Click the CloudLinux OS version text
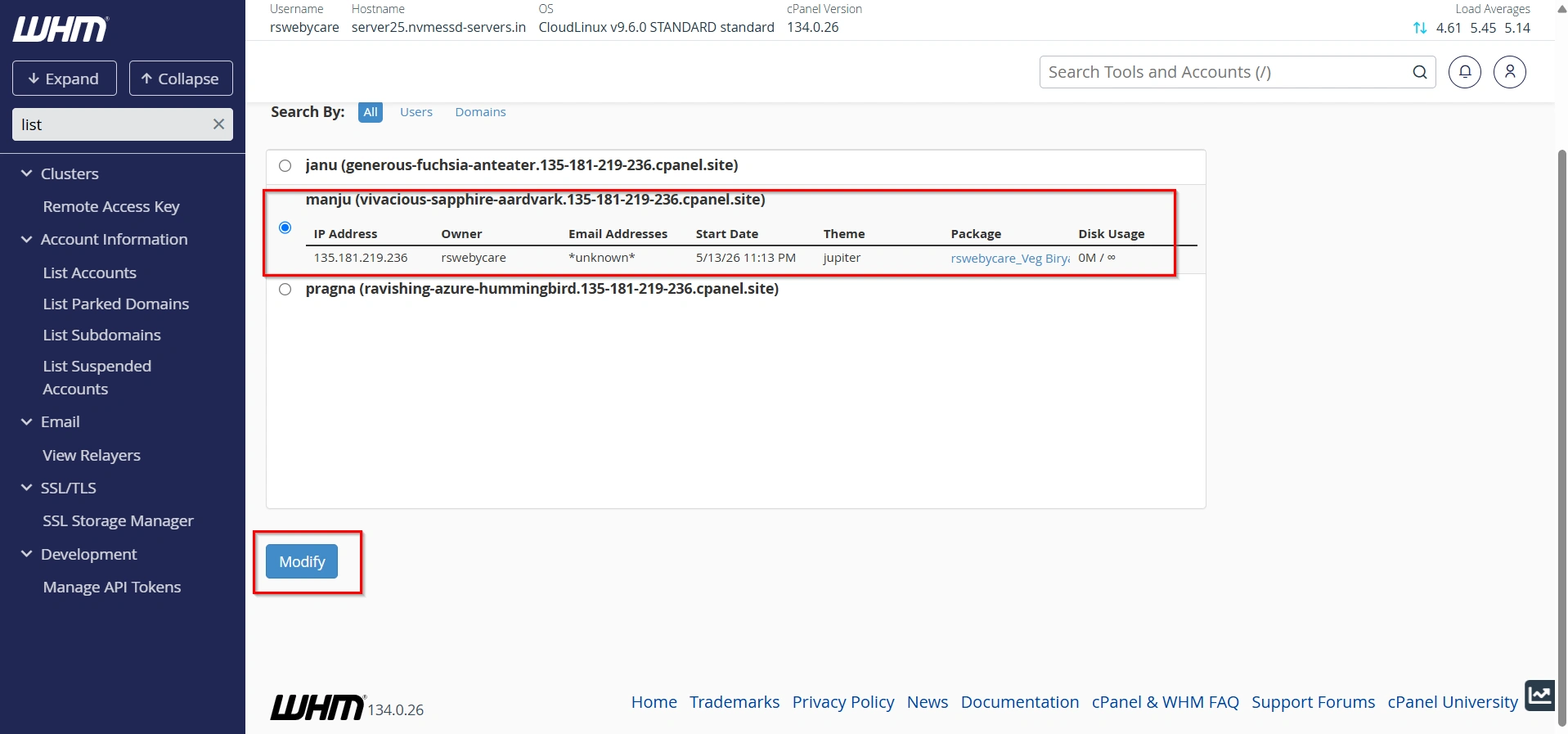Image resolution: width=1568 pixels, height=734 pixels. (x=656, y=27)
